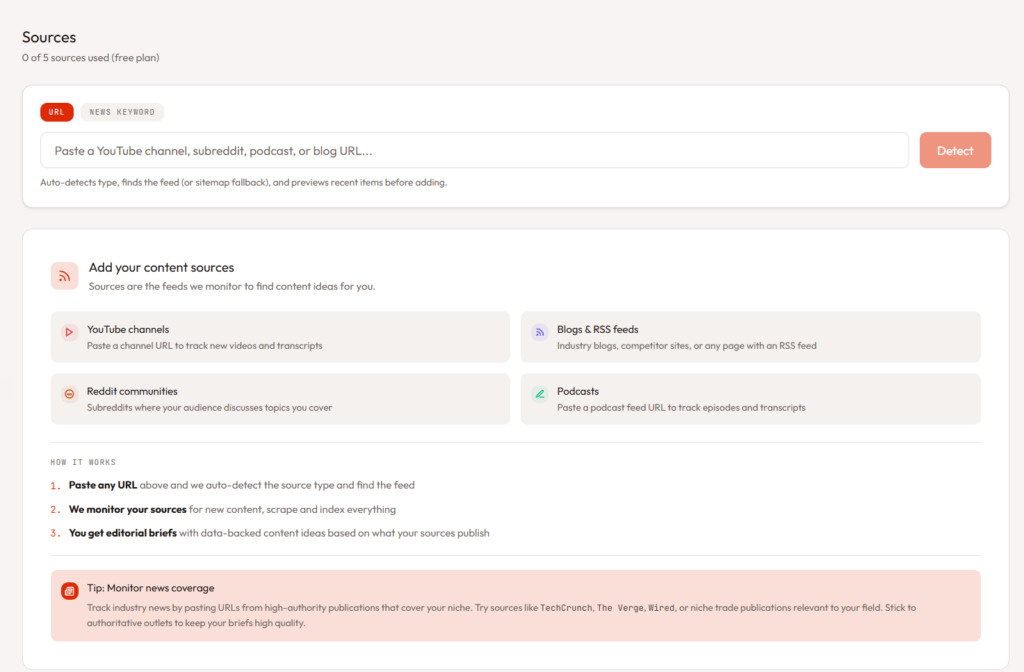Click the Paste any URL step text

tap(102, 485)
